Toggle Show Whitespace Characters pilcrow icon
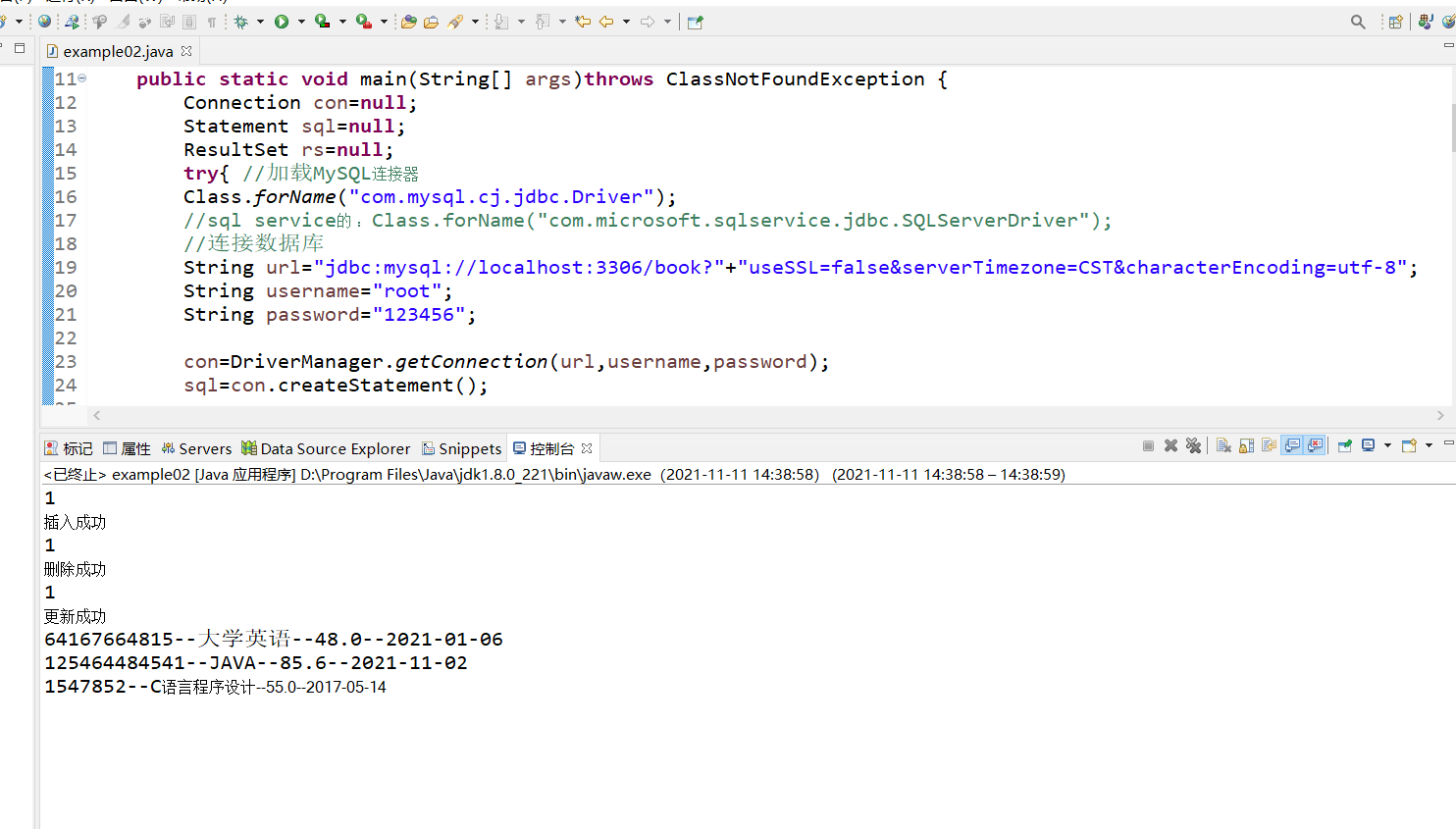 coord(212,22)
